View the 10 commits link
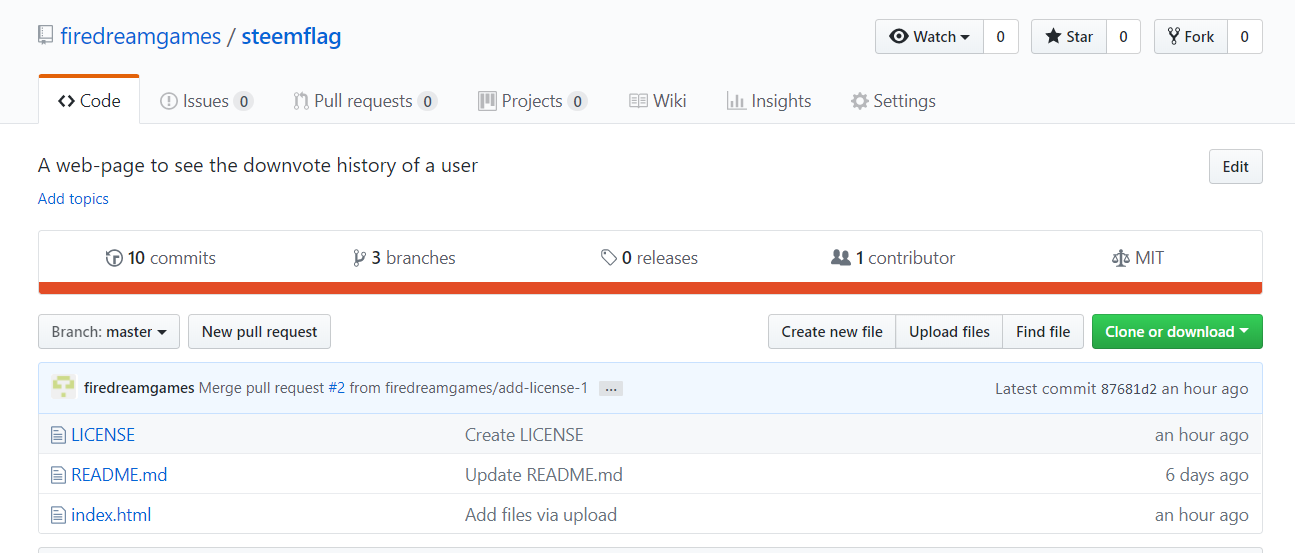 click(160, 258)
